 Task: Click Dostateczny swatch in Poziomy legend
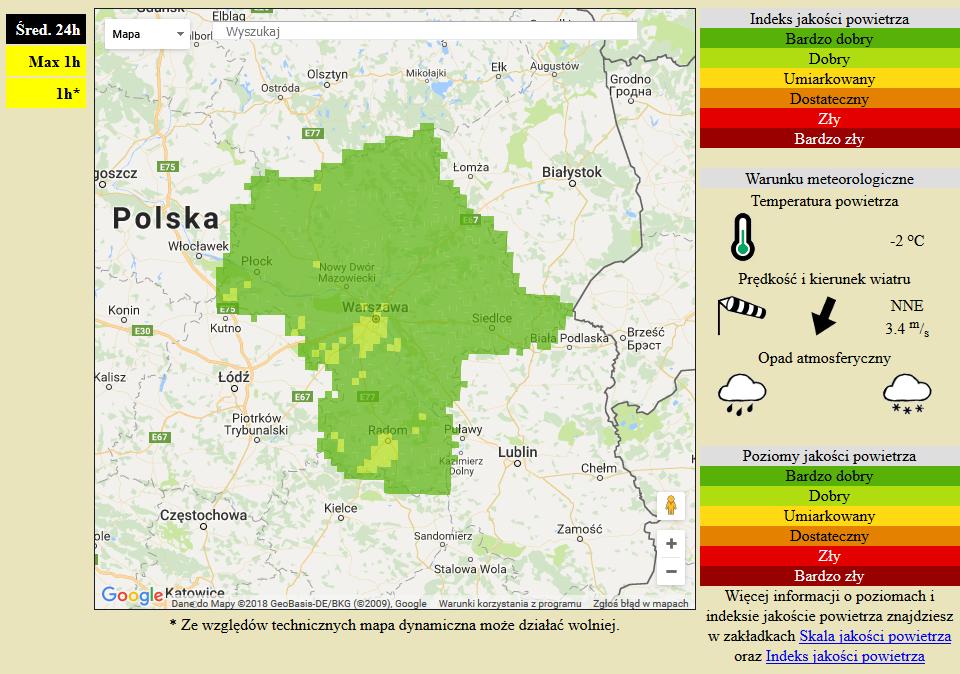tap(830, 536)
